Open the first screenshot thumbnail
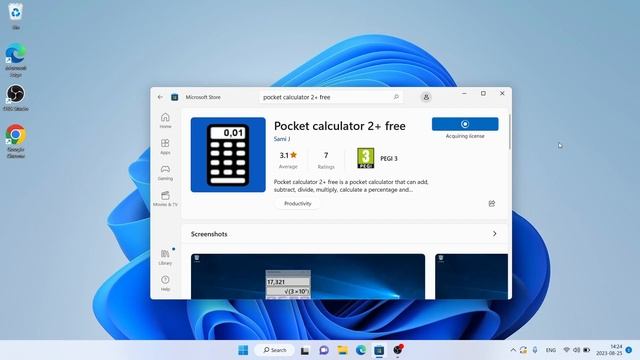This screenshot has width=640, height=360. [x=308, y=276]
